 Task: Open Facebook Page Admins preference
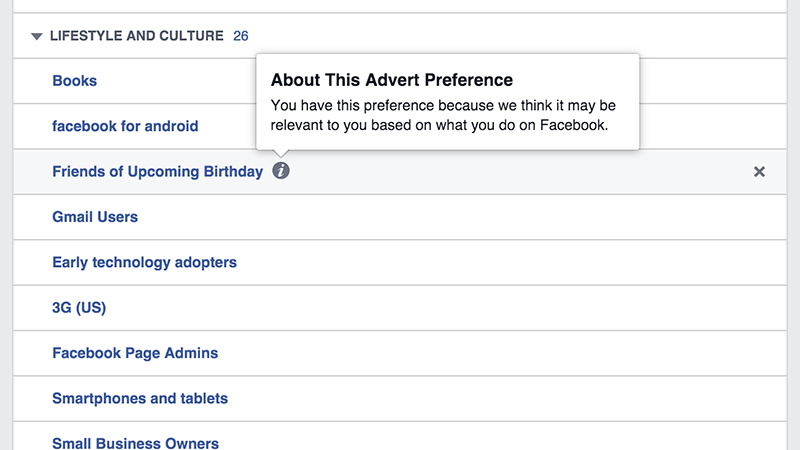point(135,353)
